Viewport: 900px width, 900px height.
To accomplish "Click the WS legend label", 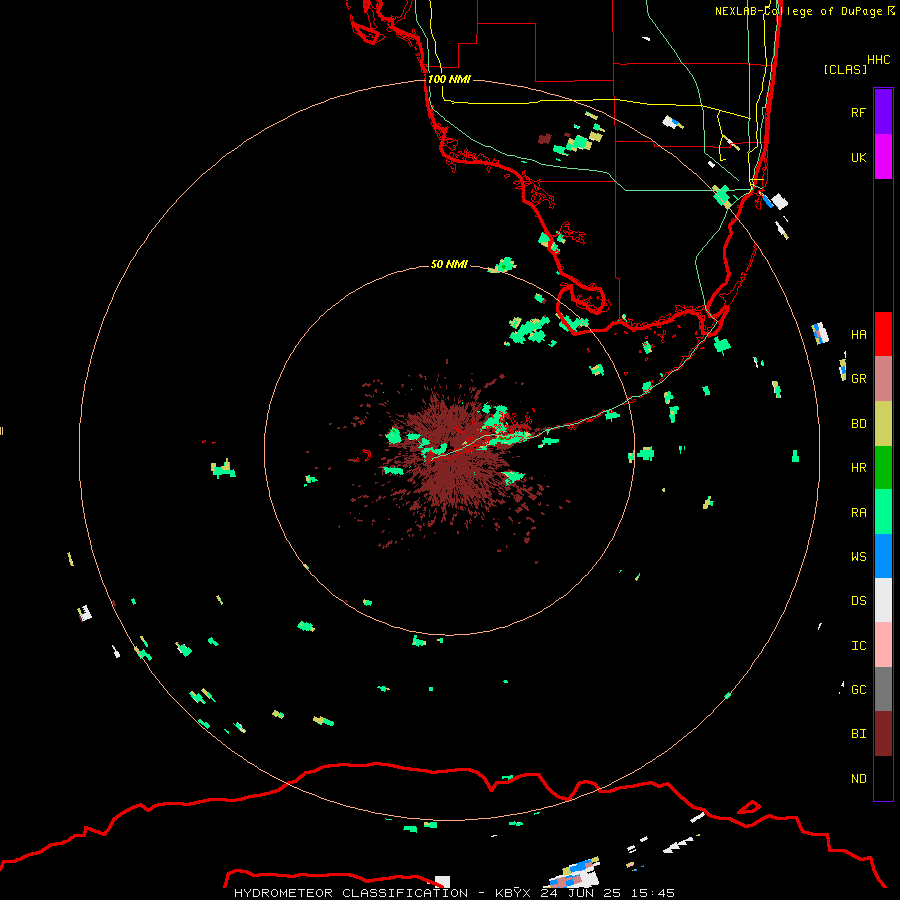I will [x=858, y=557].
